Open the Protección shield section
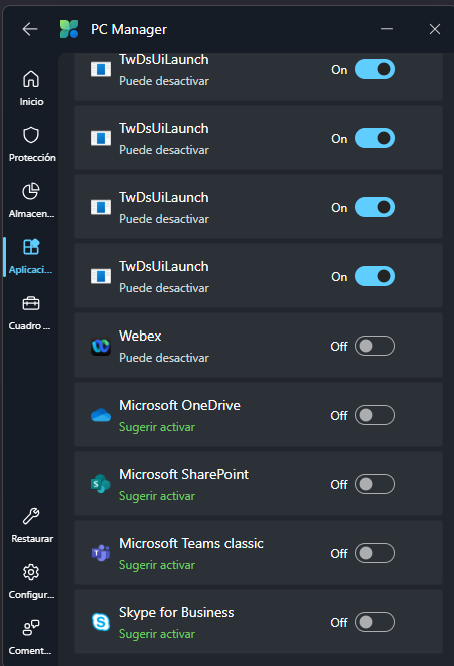The width and height of the screenshot is (454, 666). click(x=31, y=144)
